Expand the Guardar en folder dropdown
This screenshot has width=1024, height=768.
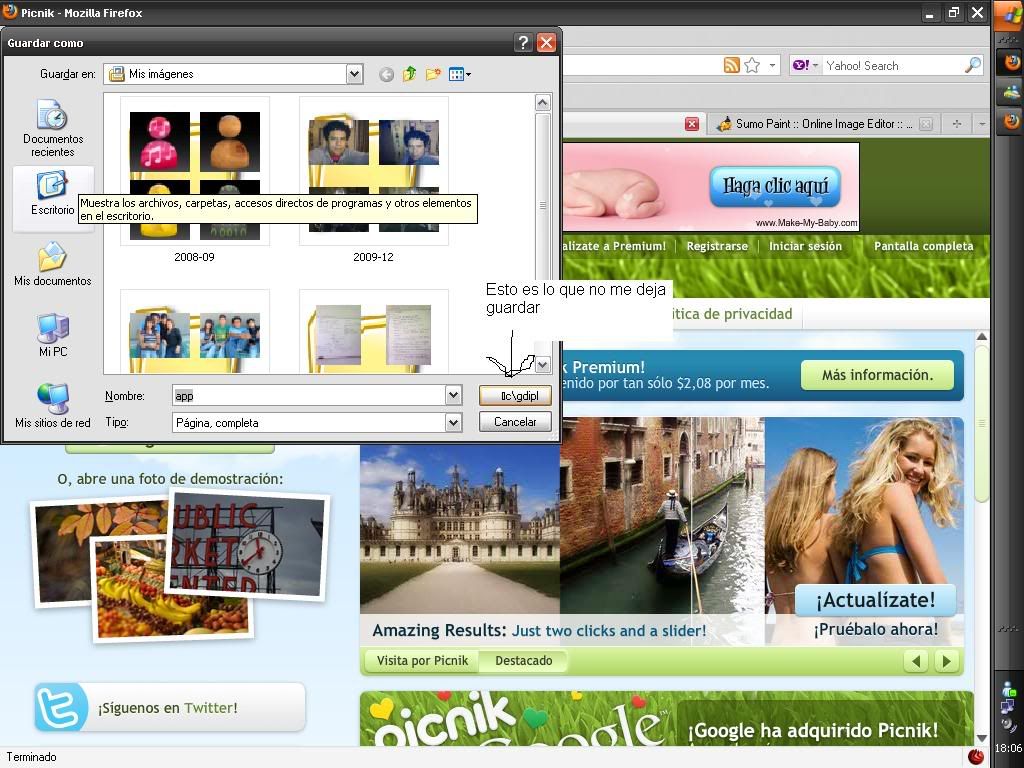click(354, 74)
